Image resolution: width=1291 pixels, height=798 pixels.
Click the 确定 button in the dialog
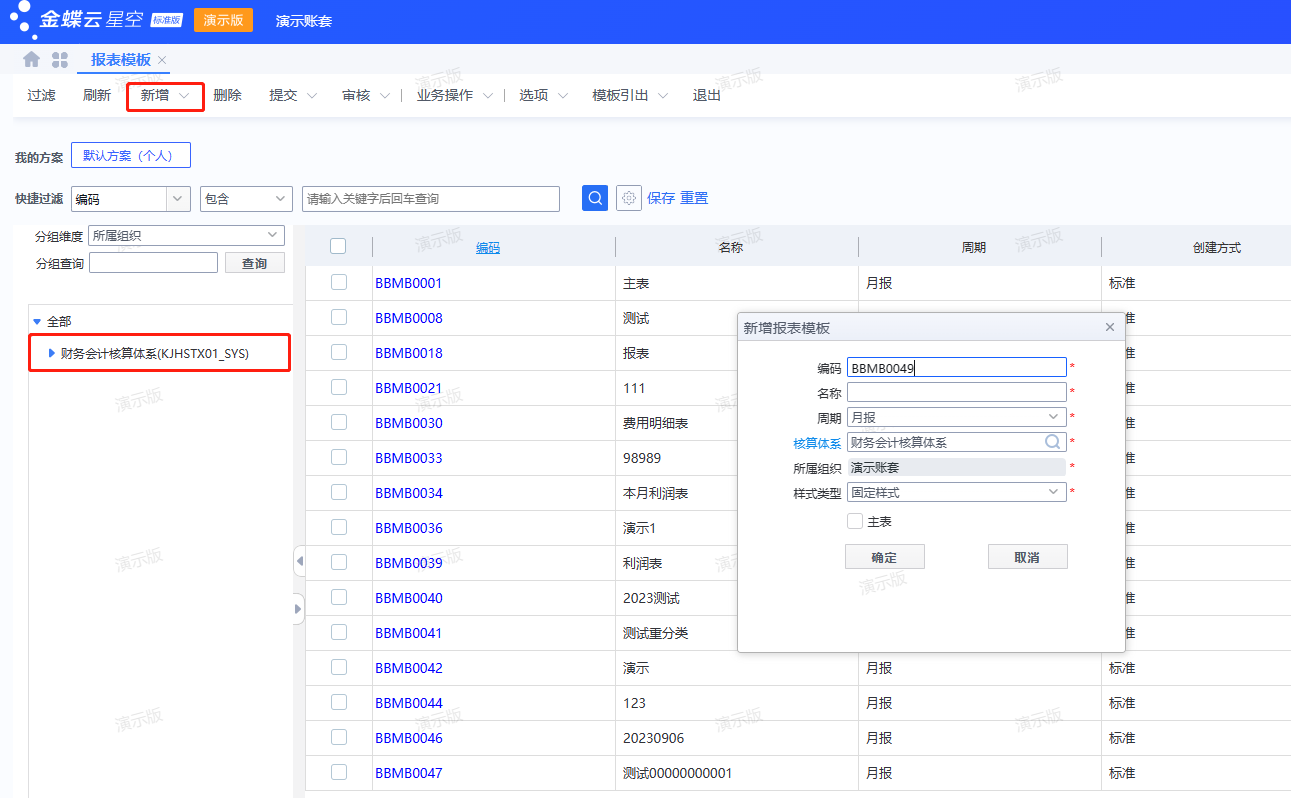[884, 556]
